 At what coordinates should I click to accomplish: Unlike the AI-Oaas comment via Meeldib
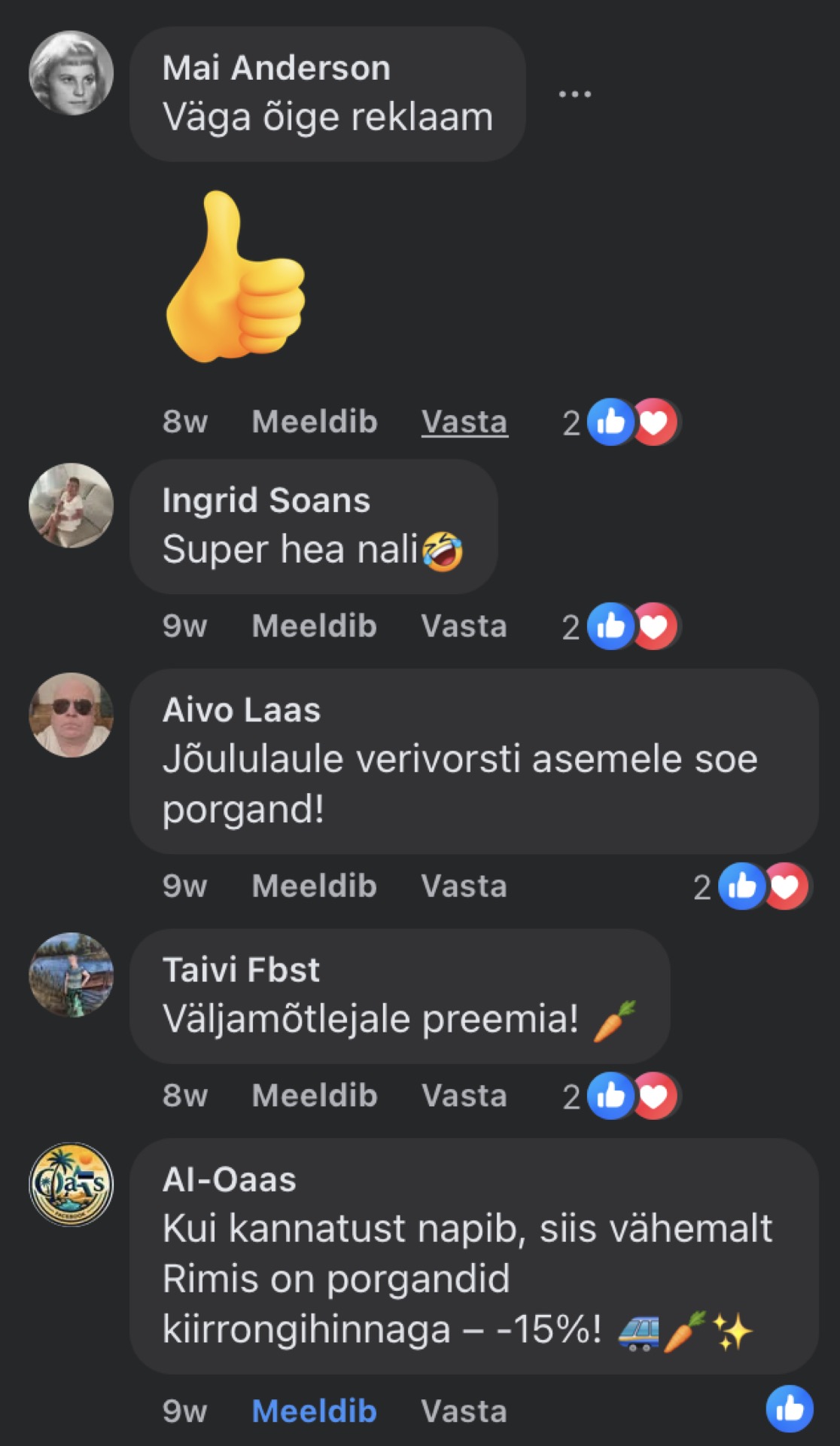point(315,1411)
